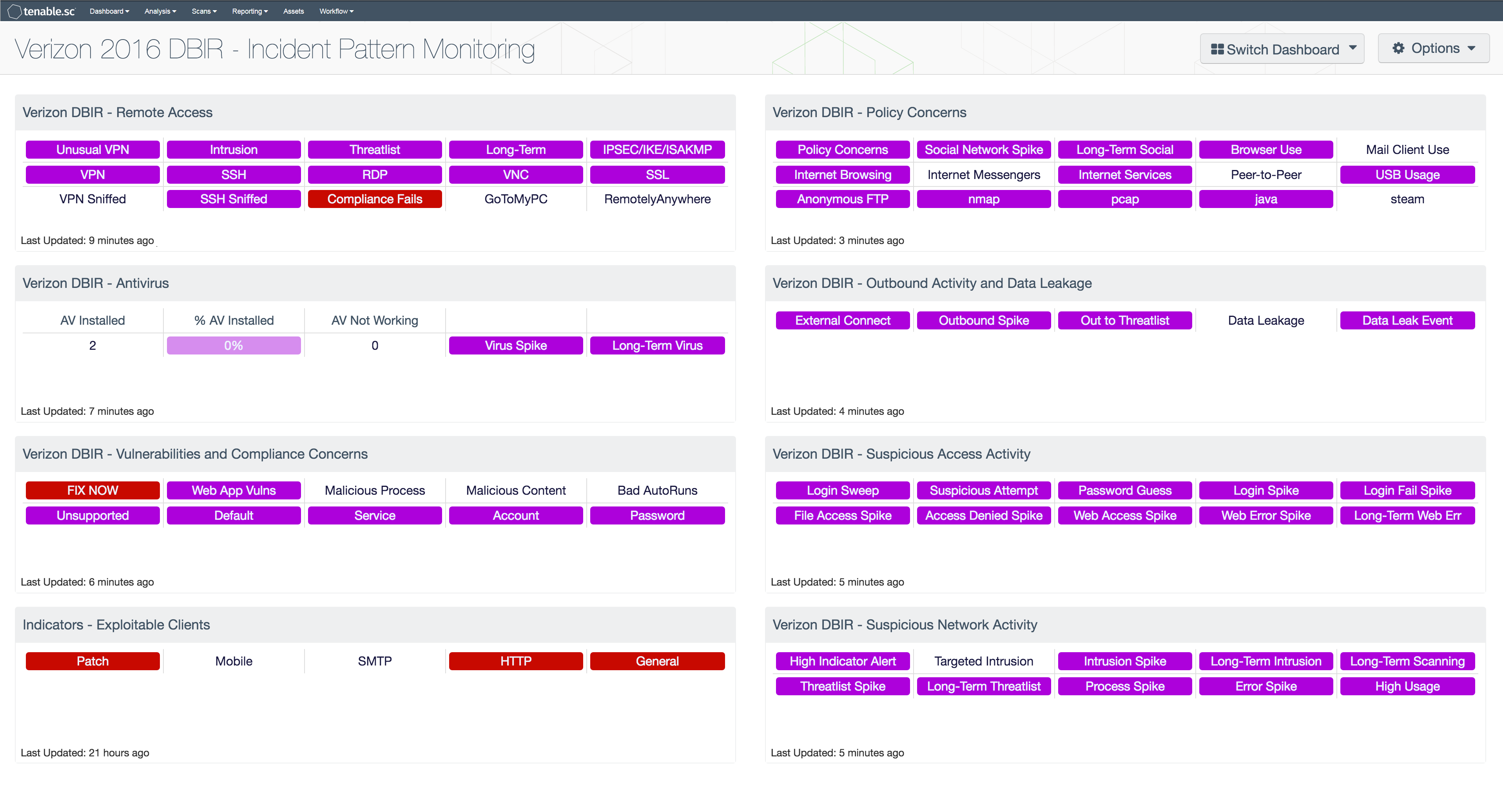Click the Web App Vulns indicator

[x=233, y=490]
